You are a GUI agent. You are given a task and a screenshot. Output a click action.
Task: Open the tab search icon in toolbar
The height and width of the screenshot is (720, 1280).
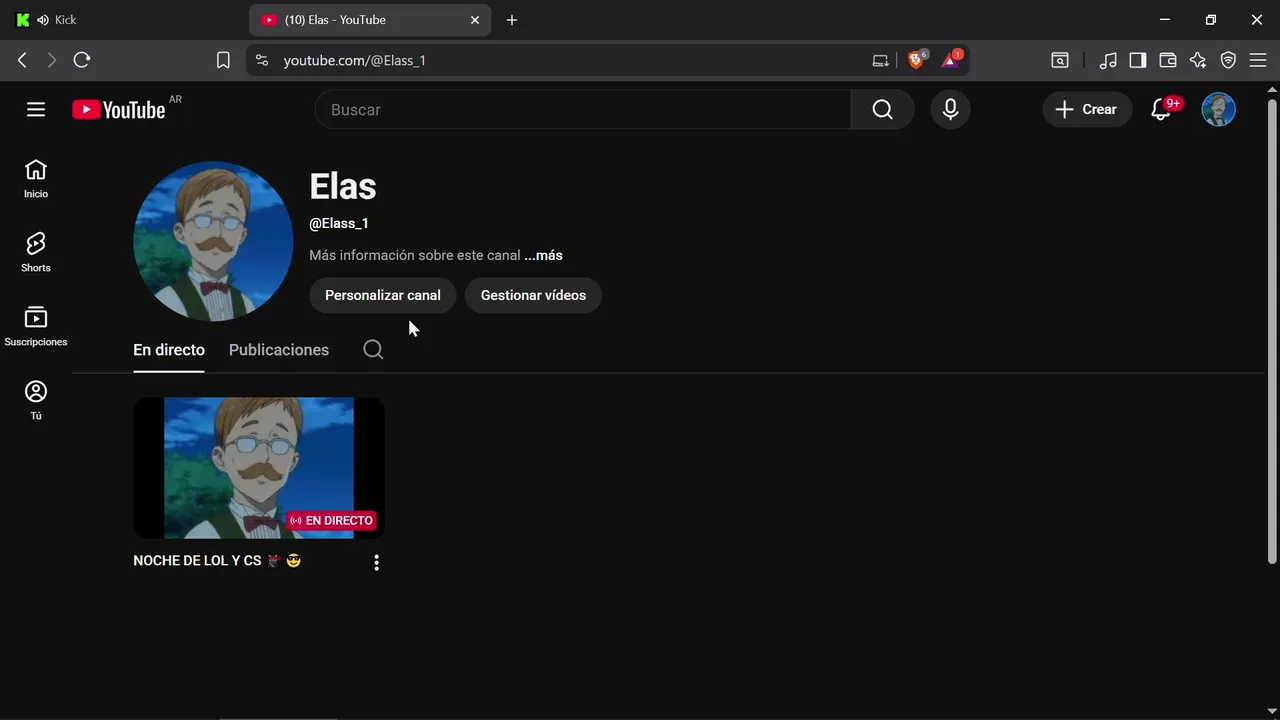tap(1060, 60)
